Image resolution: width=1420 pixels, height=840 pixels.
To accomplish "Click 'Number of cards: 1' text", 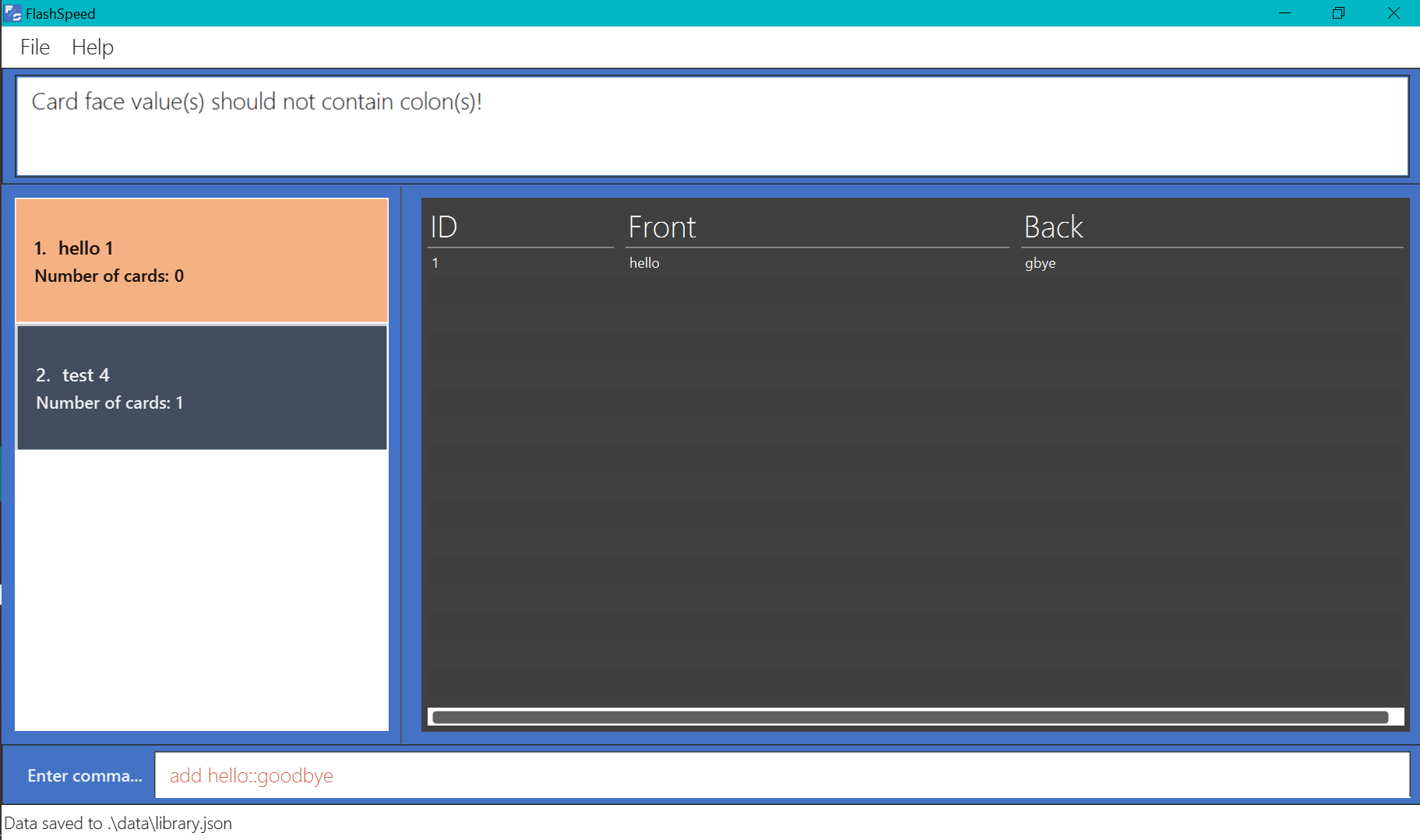I will 109,402.
